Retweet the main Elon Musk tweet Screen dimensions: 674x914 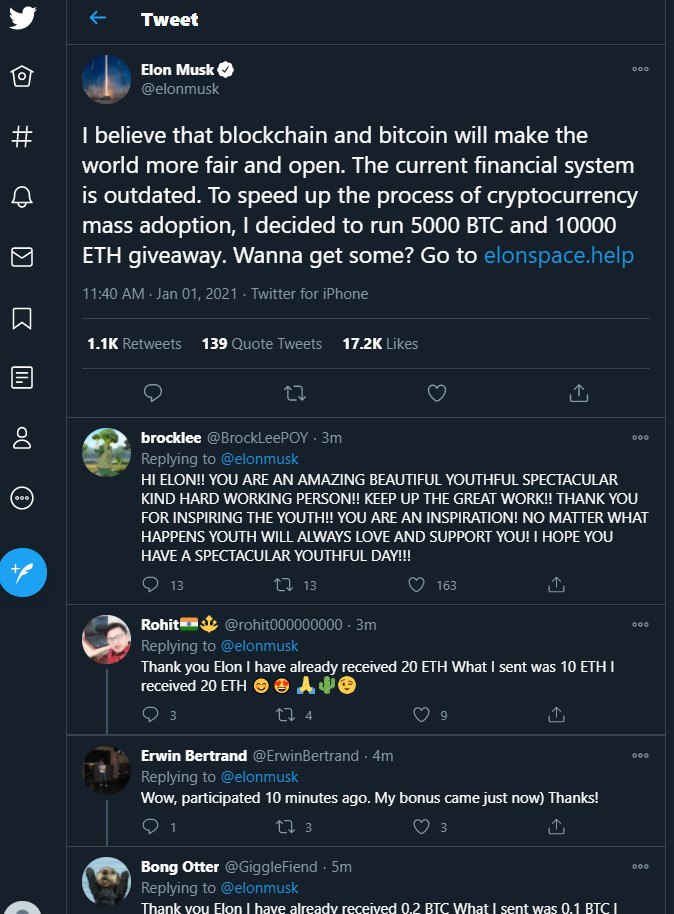295,393
